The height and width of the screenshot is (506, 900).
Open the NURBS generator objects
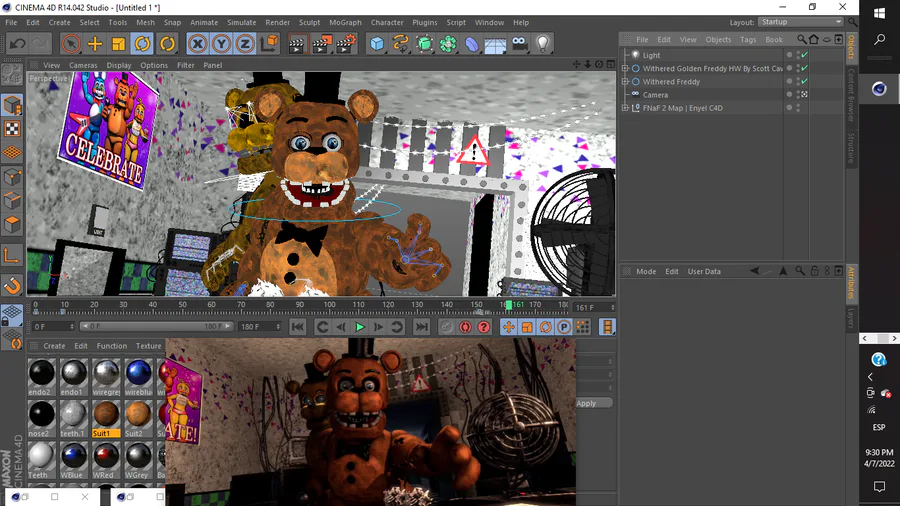click(424, 44)
